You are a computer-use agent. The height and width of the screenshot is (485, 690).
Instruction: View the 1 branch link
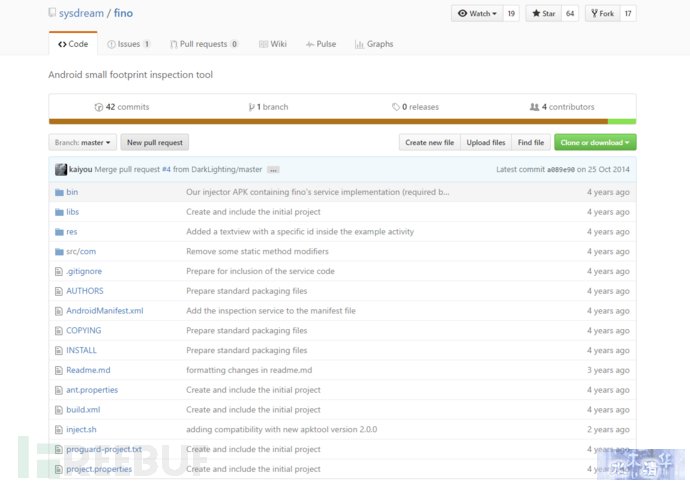click(x=268, y=107)
